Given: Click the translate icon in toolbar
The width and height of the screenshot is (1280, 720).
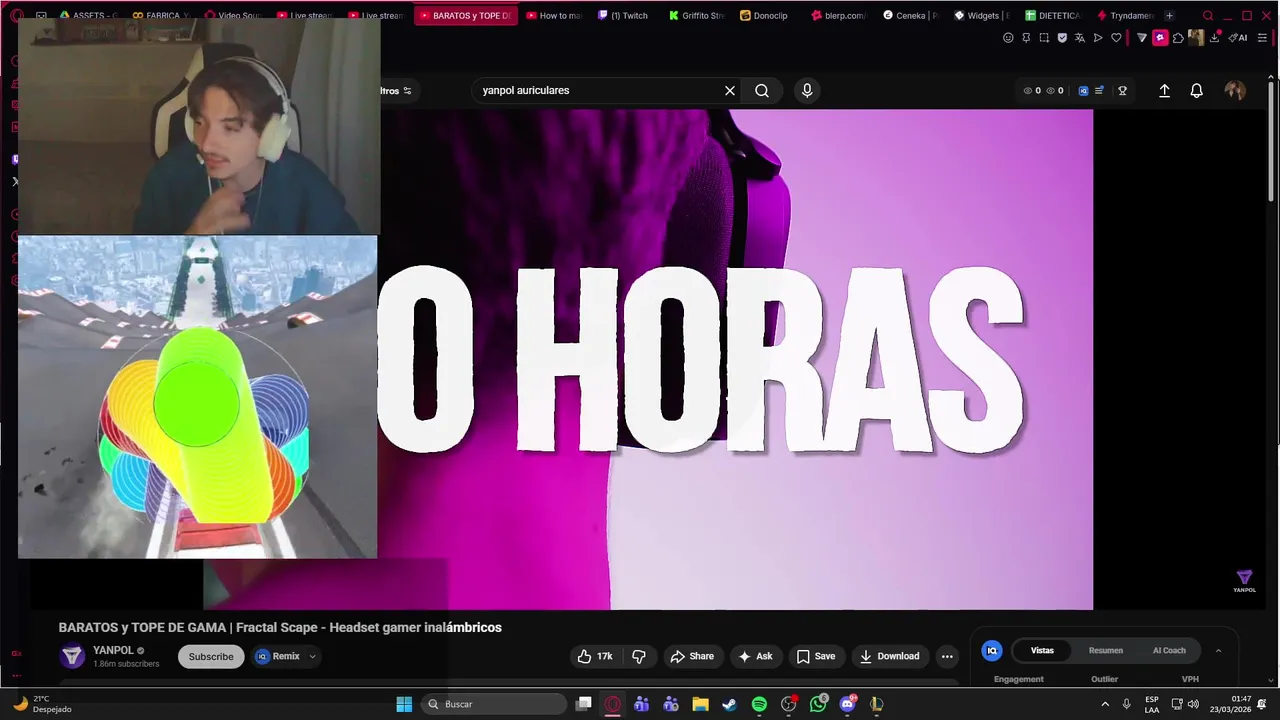Looking at the screenshot, I should (1080, 38).
